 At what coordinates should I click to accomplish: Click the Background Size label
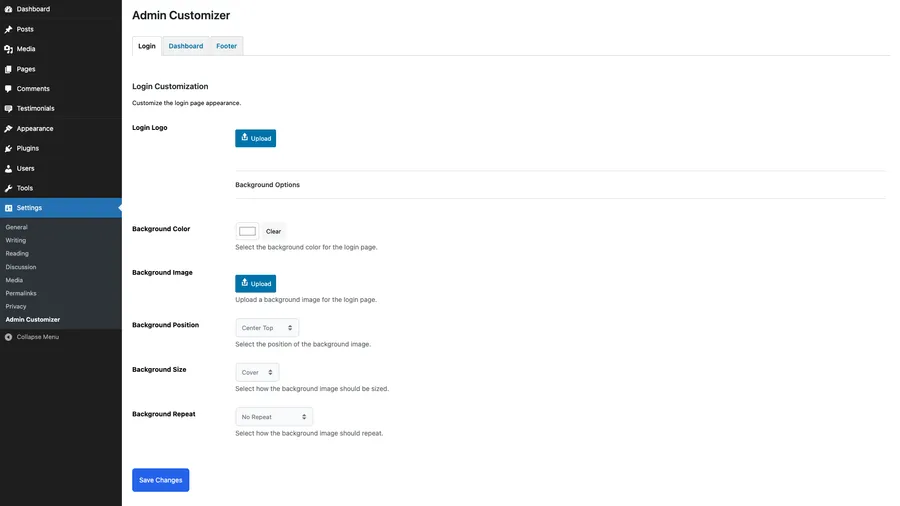159,369
